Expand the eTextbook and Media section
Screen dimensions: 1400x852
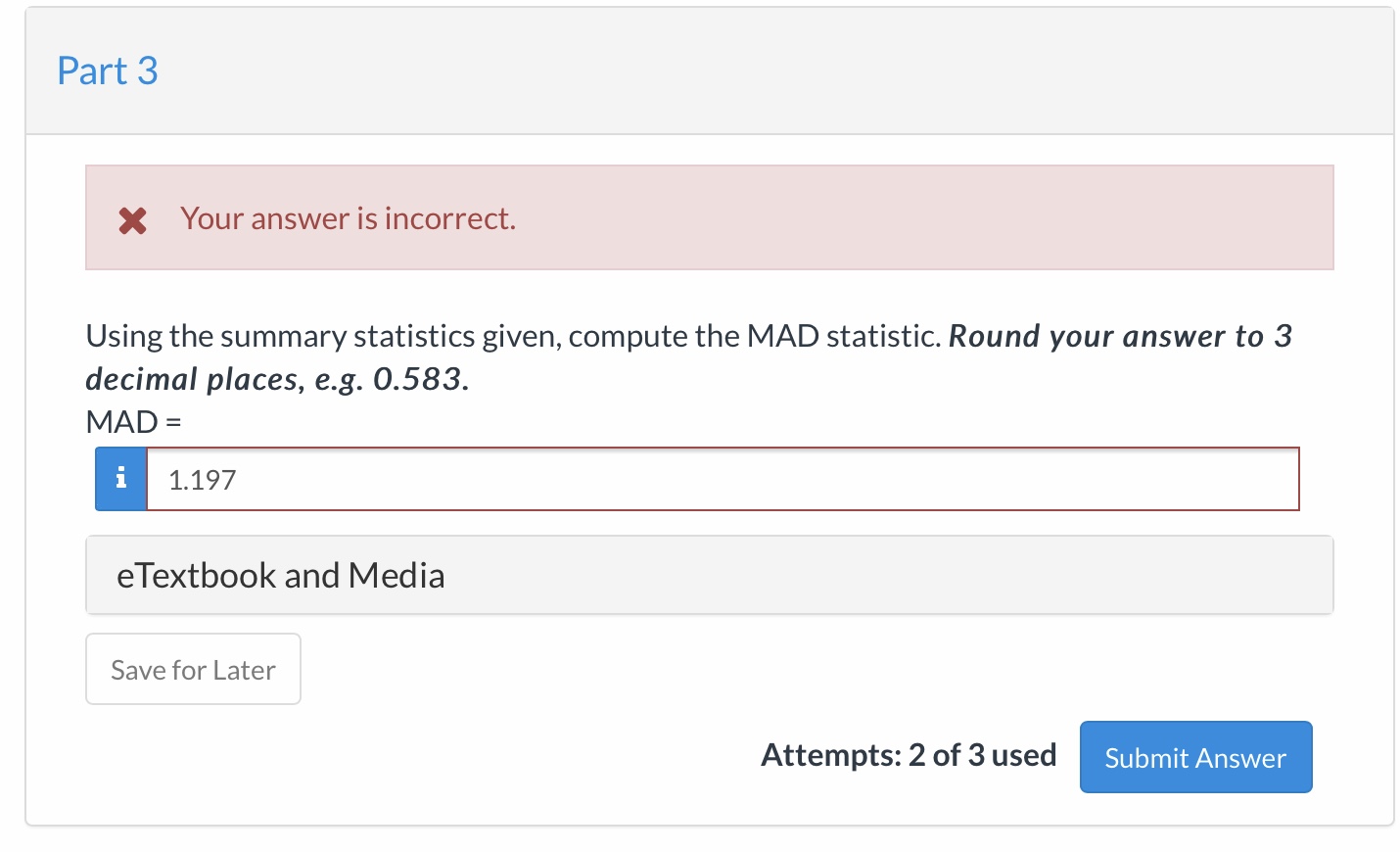click(x=280, y=575)
